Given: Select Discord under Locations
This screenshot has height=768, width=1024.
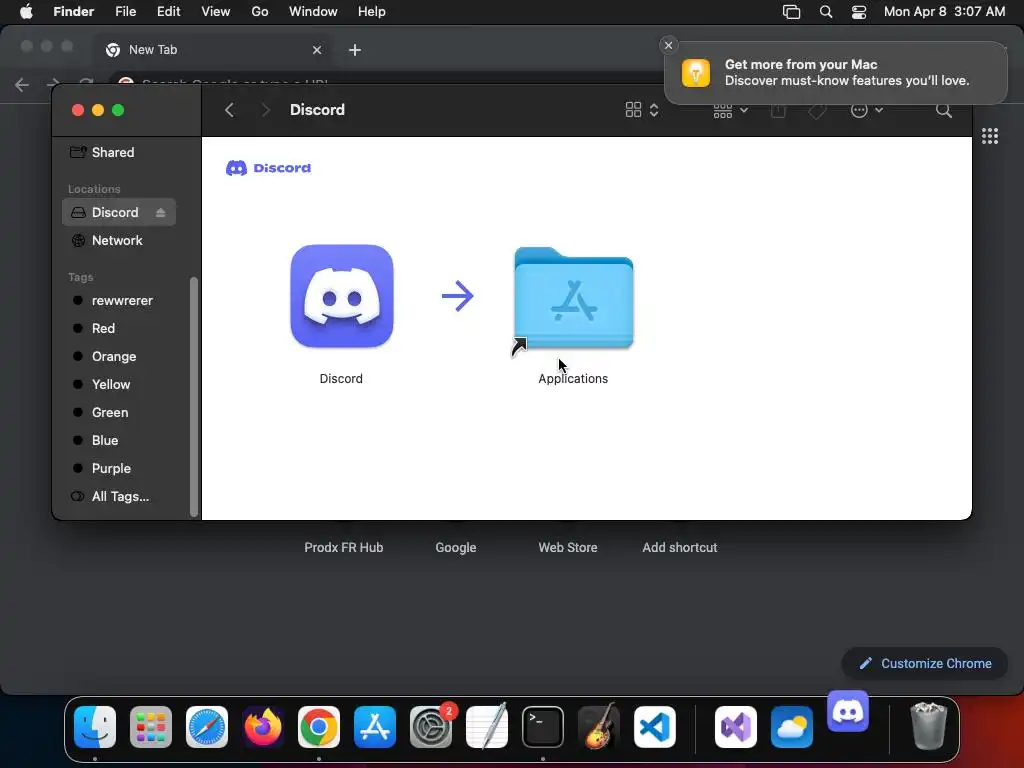Looking at the screenshot, I should tap(119, 212).
